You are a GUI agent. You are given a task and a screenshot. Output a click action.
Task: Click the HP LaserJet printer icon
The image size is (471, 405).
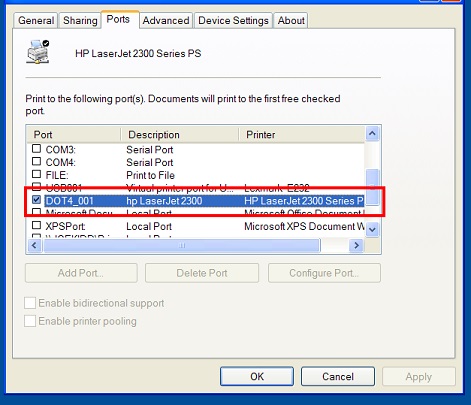coord(38,52)
